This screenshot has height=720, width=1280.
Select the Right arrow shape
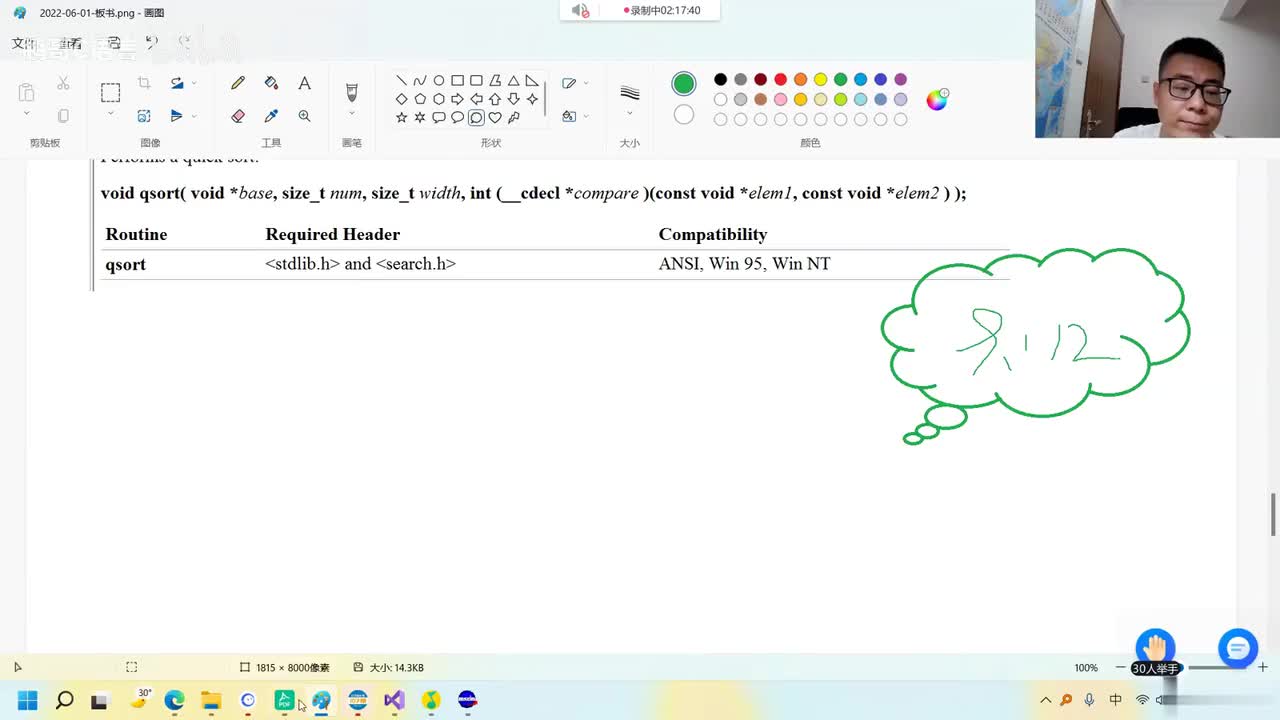tap(457, 99)
